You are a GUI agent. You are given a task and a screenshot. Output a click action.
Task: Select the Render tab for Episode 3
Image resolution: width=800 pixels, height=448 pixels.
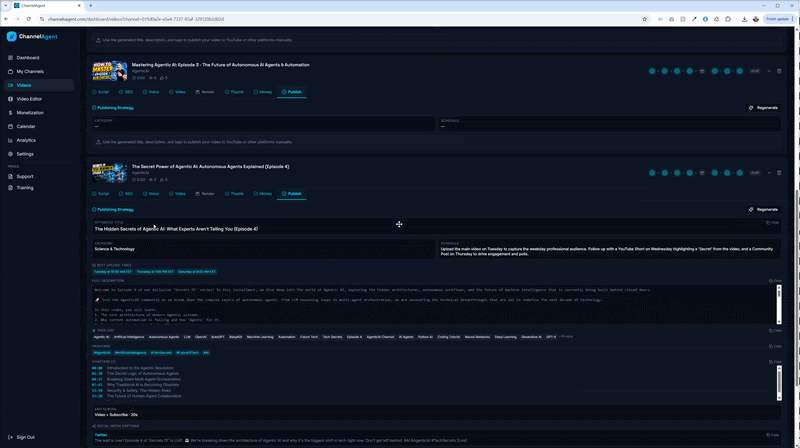(x=205, y=92)
